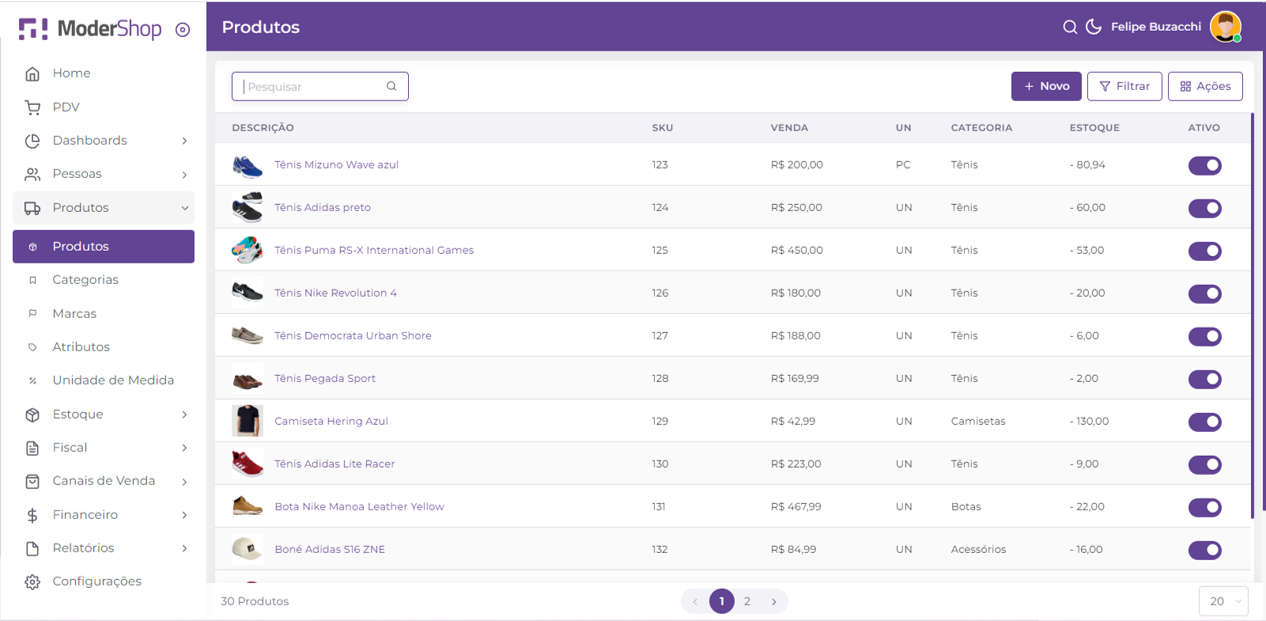Focus the Pesquisar search field
The width and height of the screenshot is (1266, 621).
click(x=312, y=87)
